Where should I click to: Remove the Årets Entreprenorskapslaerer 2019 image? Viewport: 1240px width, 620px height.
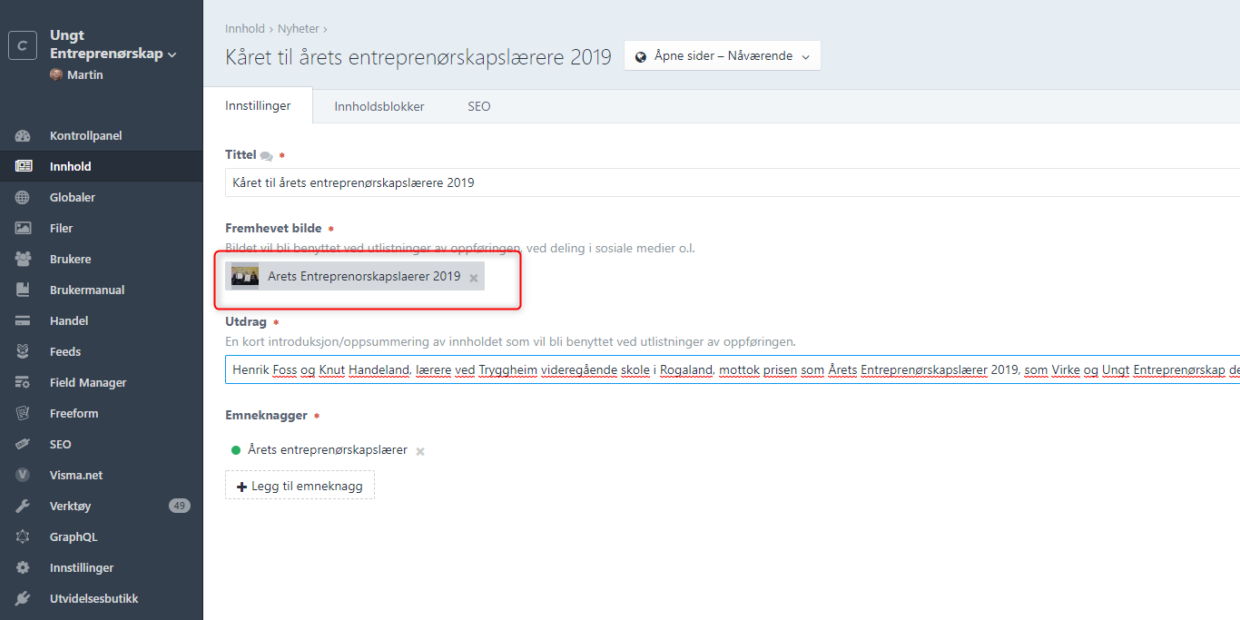(x=474, y=278)
